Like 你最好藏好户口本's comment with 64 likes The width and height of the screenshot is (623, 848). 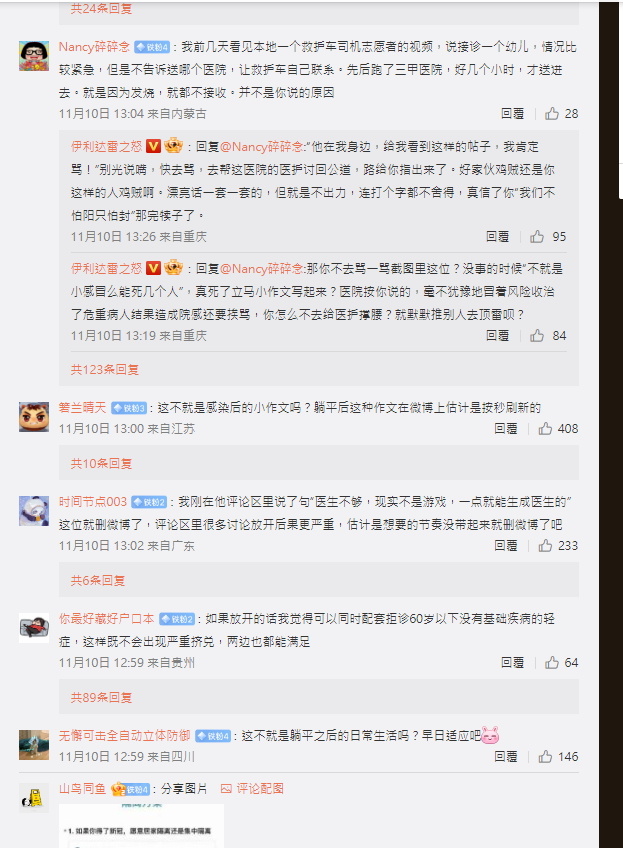[552, 662]
